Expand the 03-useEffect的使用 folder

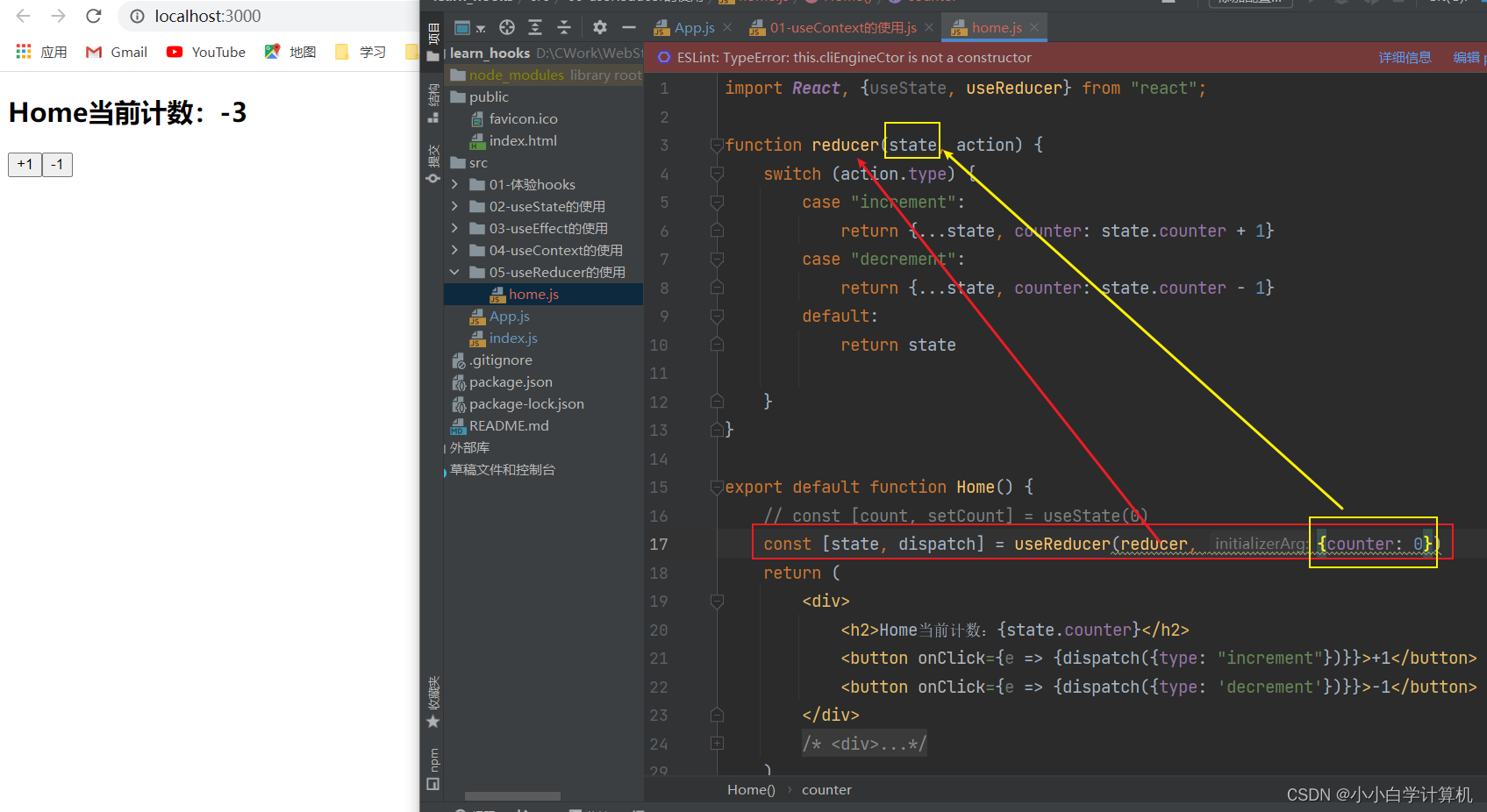click(x=454, y=228)
